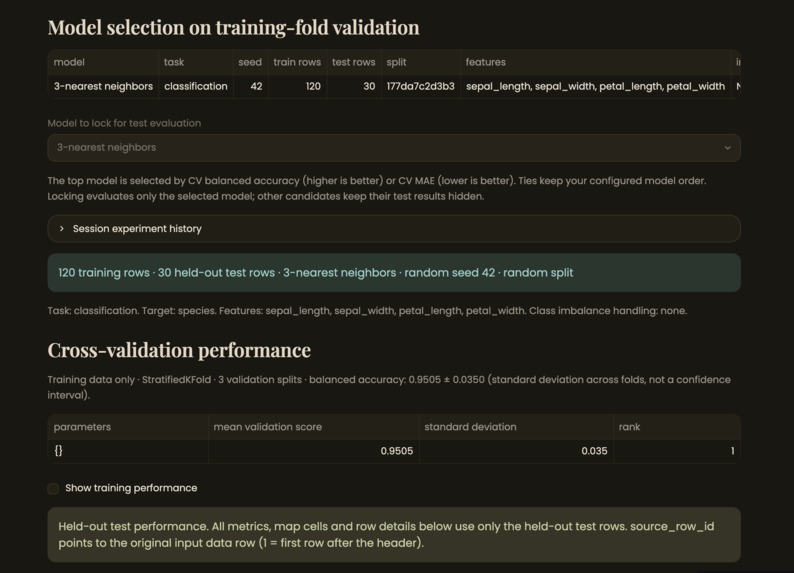Click the 'Held-out test performance' info box
Viewport: 794px width, 573px height.
pyautogui.click(x=394, y=535)
